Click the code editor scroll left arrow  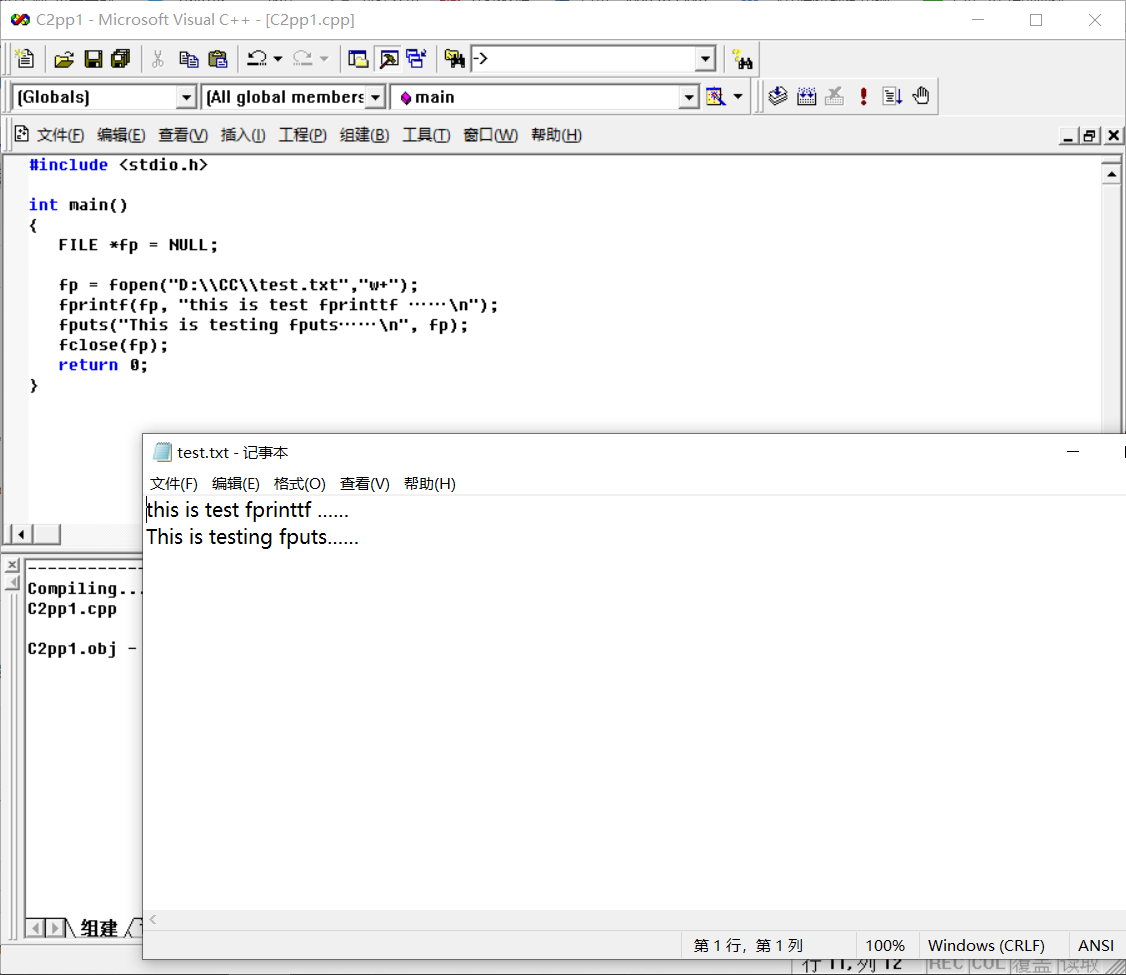pyautogui.click(x=22, y=534)
